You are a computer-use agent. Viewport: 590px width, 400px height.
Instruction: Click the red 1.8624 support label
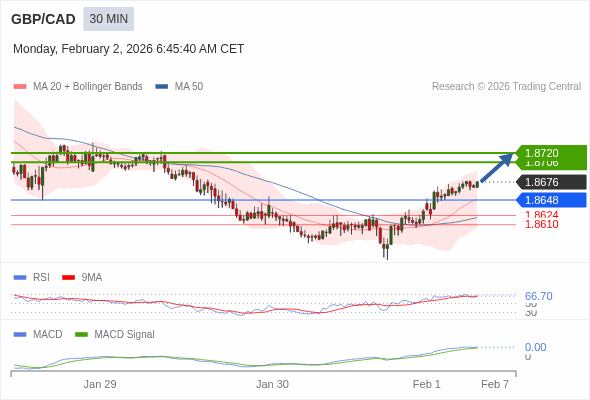[x=542, y=215]
